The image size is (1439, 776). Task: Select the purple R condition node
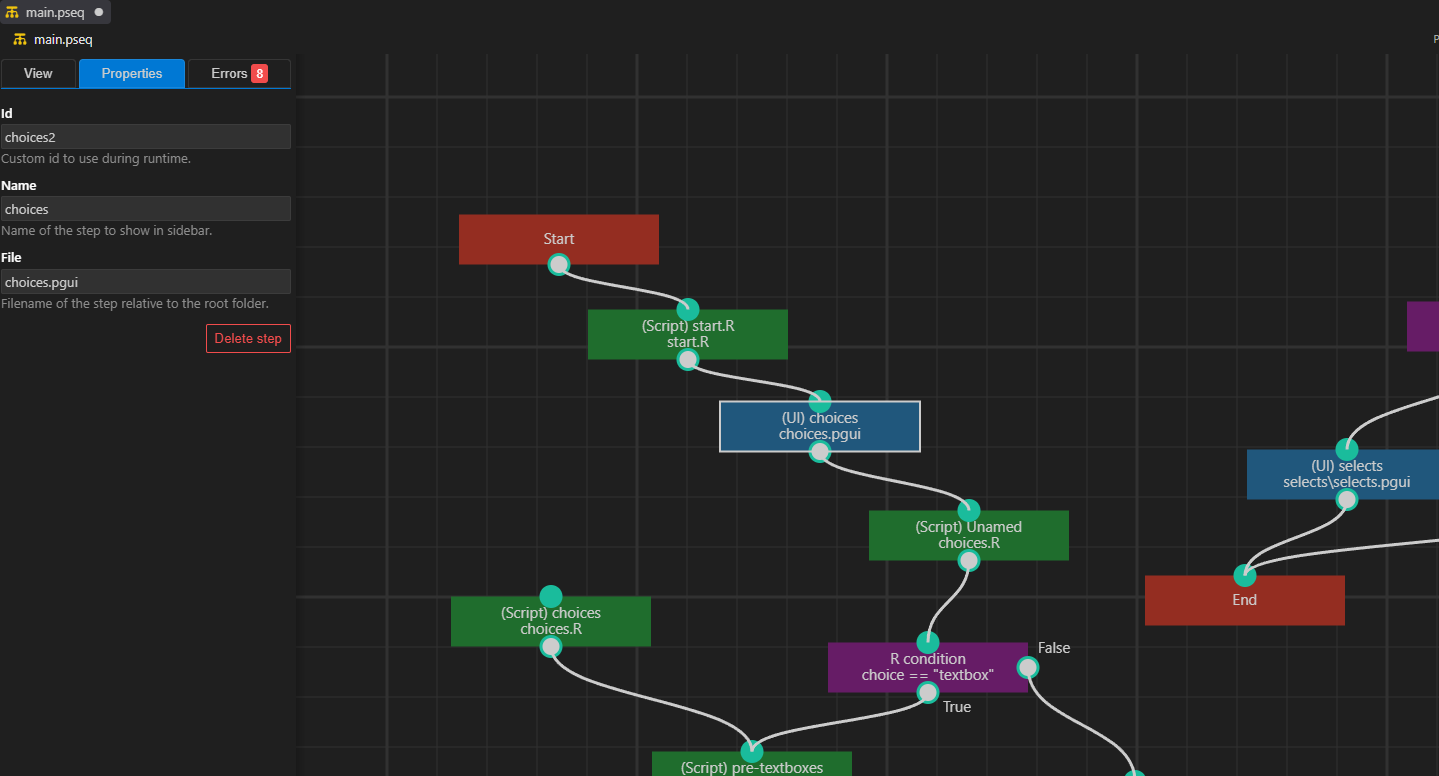click(928, 667)
